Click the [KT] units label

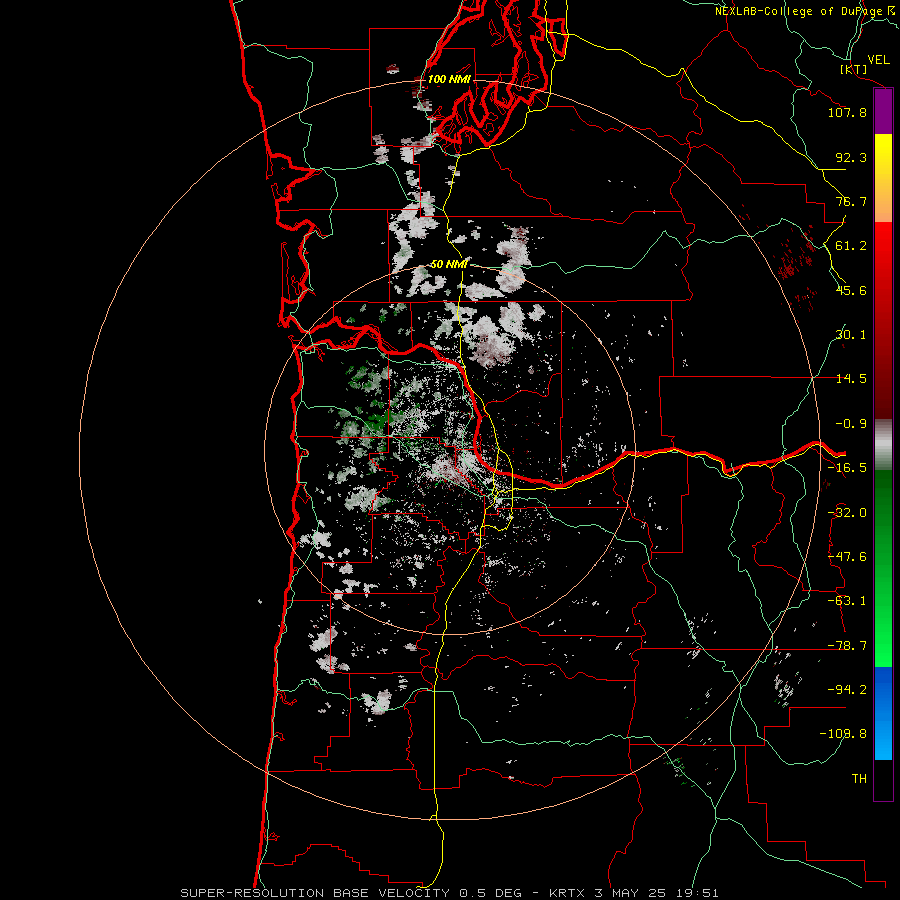click(854, 69)
